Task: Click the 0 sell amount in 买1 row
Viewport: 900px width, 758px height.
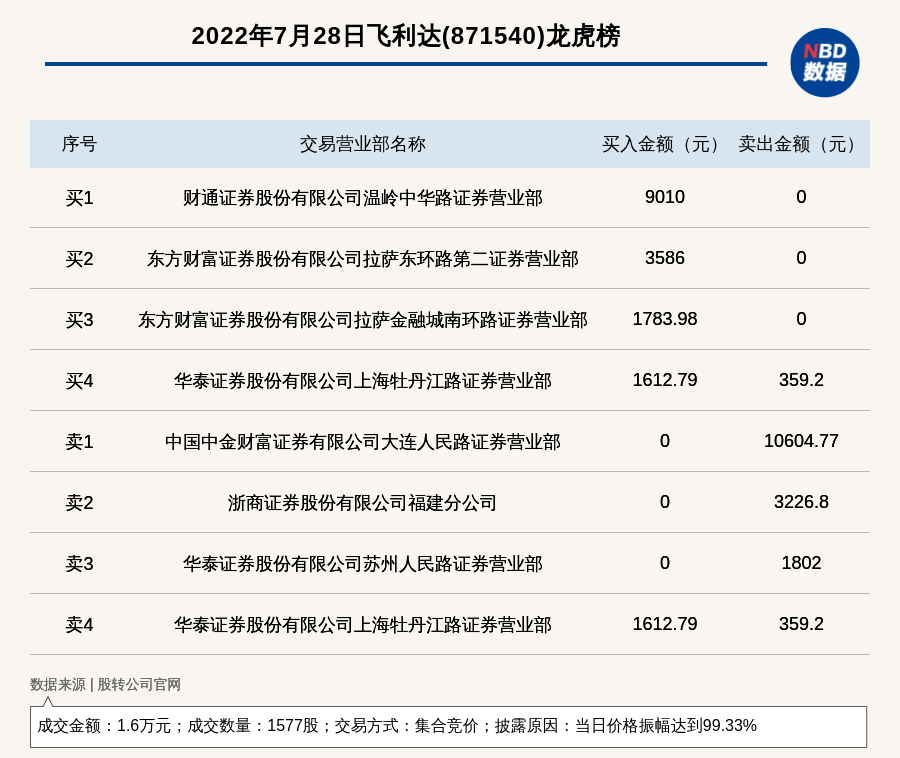Action: (x=801, y=197)
